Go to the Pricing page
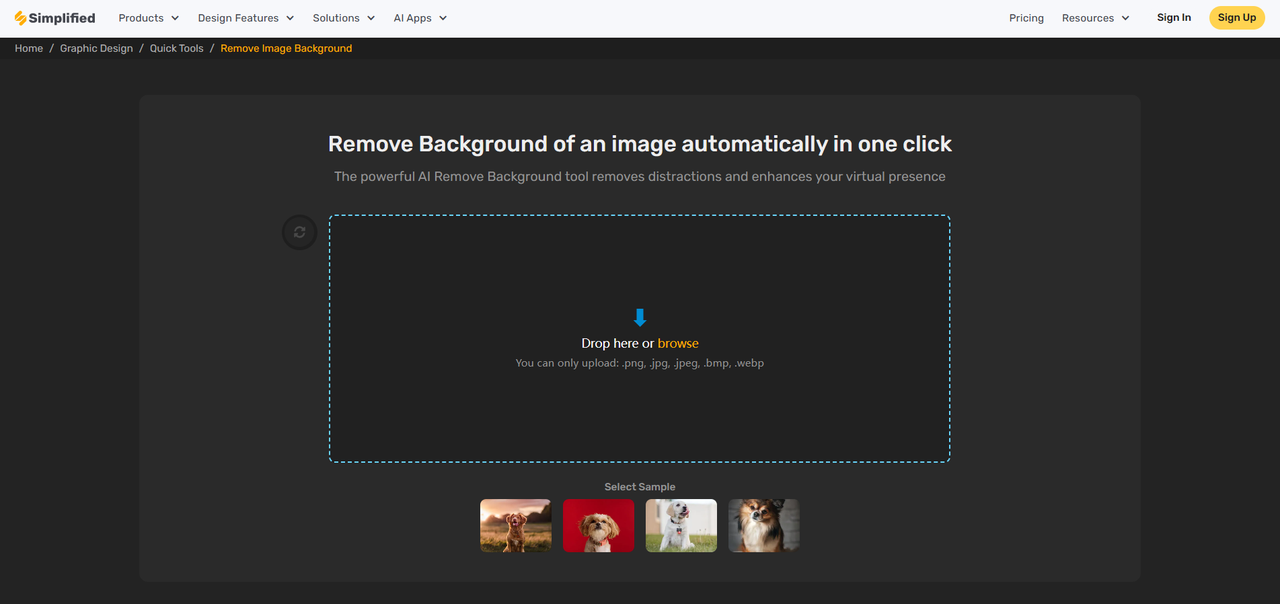Screen dimensions: 1280x604 coord(1026,18)
